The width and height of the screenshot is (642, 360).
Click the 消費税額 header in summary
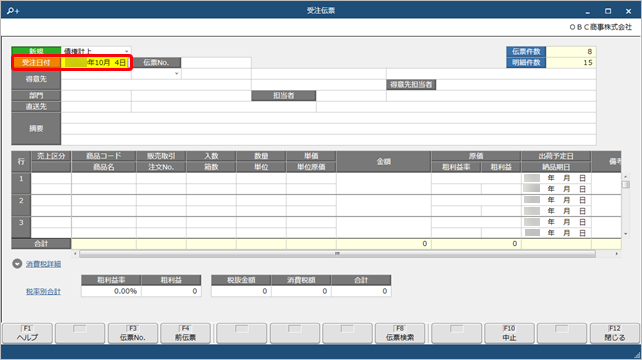pos(301,280)
